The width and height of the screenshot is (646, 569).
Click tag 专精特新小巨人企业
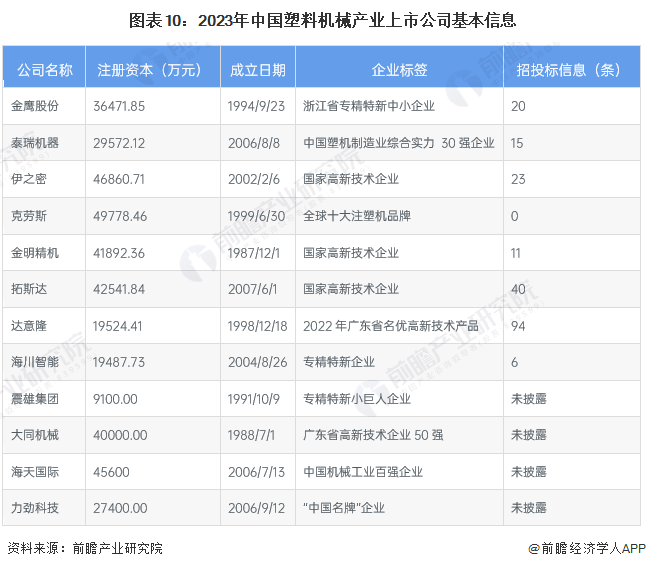[x=357, y=399]
